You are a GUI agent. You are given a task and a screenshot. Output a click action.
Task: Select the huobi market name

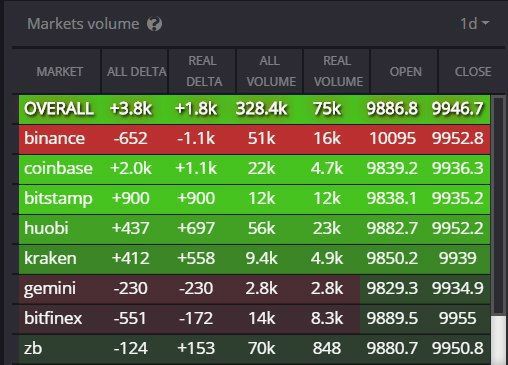click(46, 228)
